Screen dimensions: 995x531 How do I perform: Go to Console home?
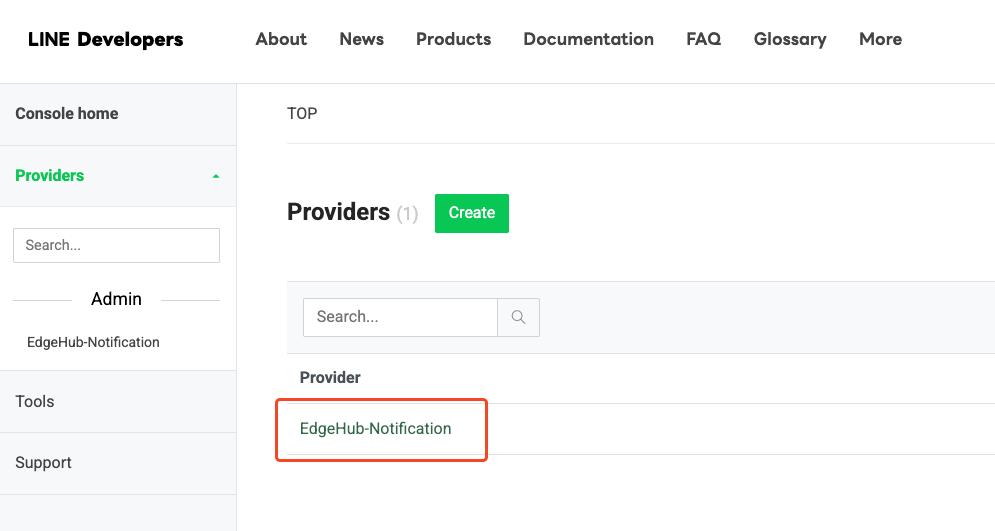[67, 114]
